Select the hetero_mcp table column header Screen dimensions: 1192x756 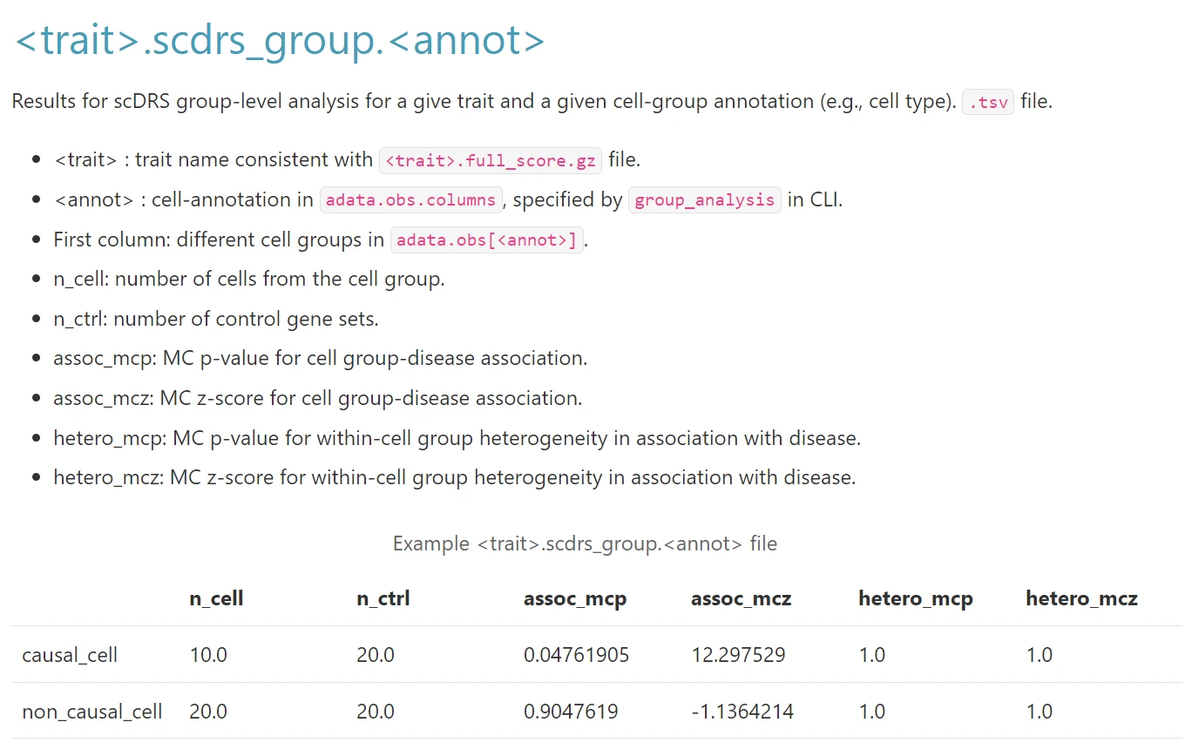[x=915, y=599]
